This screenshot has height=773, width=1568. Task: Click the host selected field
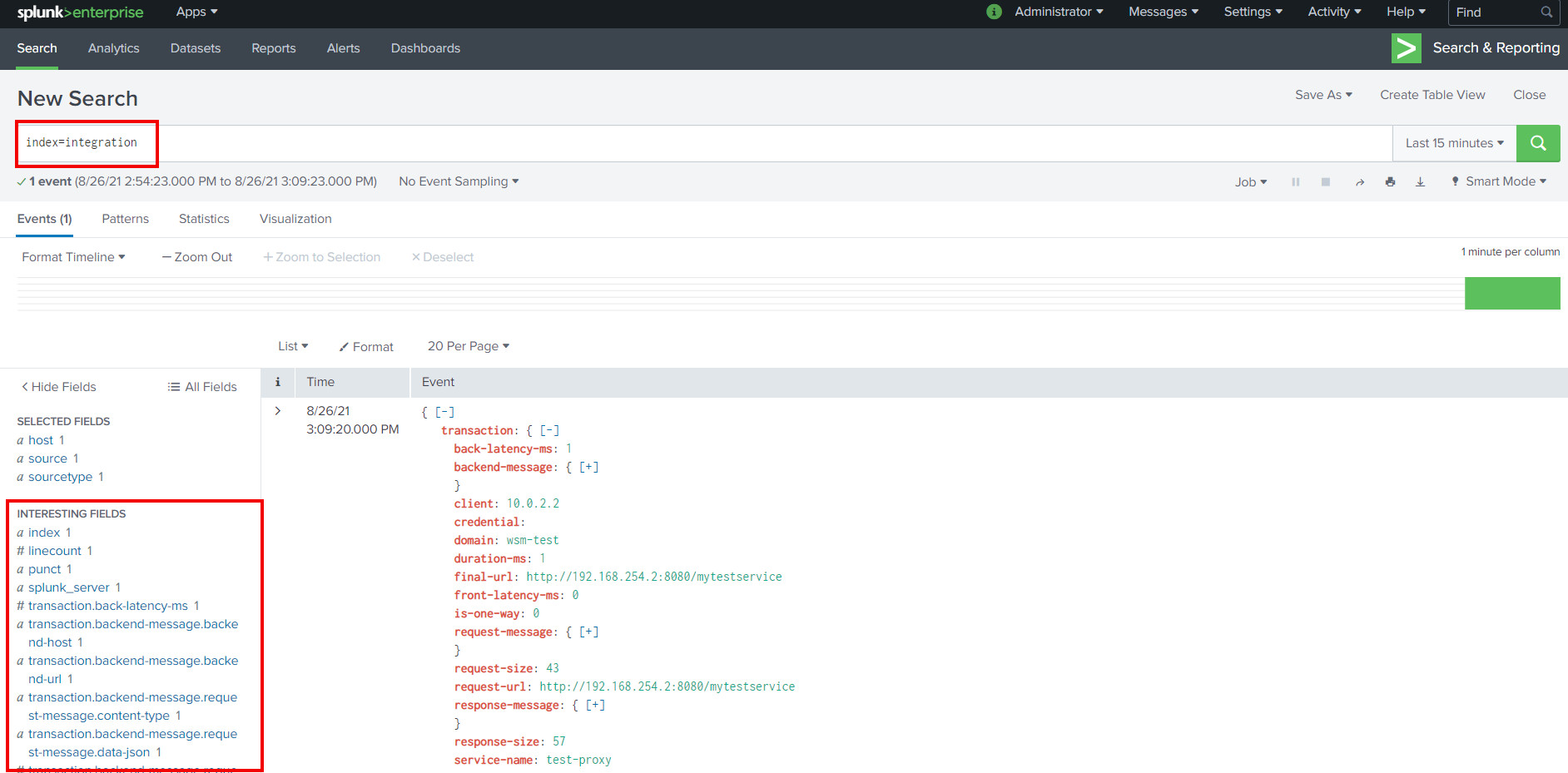[x=41, y=440]
